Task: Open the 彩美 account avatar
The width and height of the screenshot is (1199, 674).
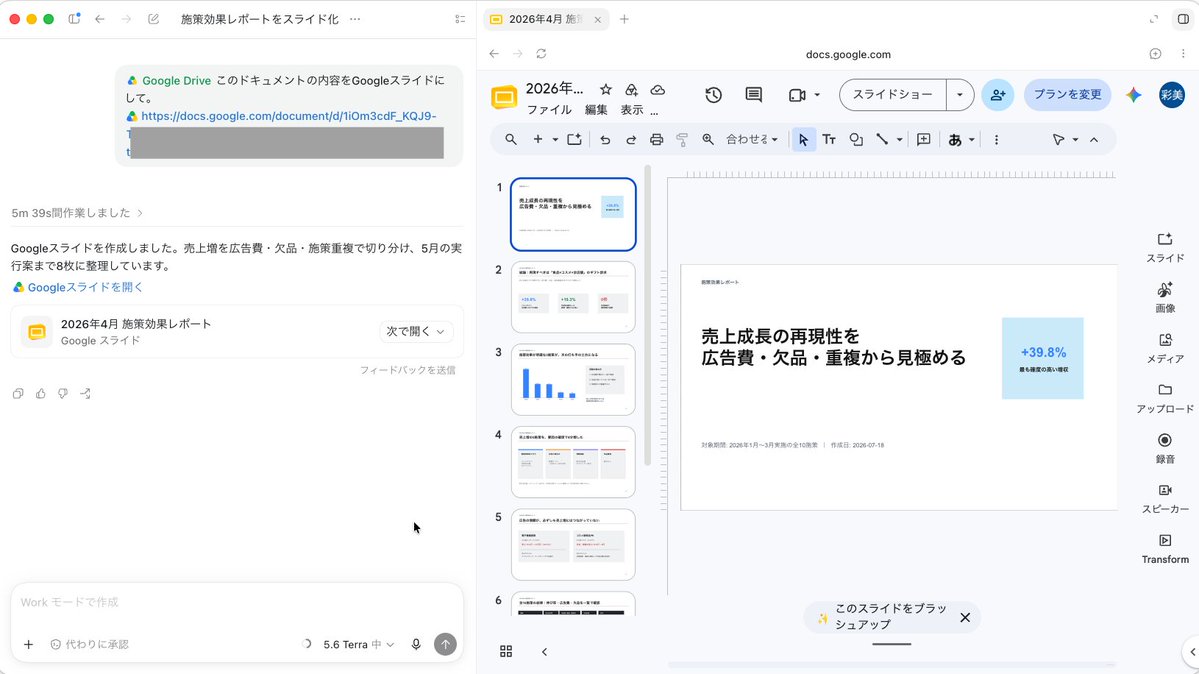Action: tap(1171, 95)
